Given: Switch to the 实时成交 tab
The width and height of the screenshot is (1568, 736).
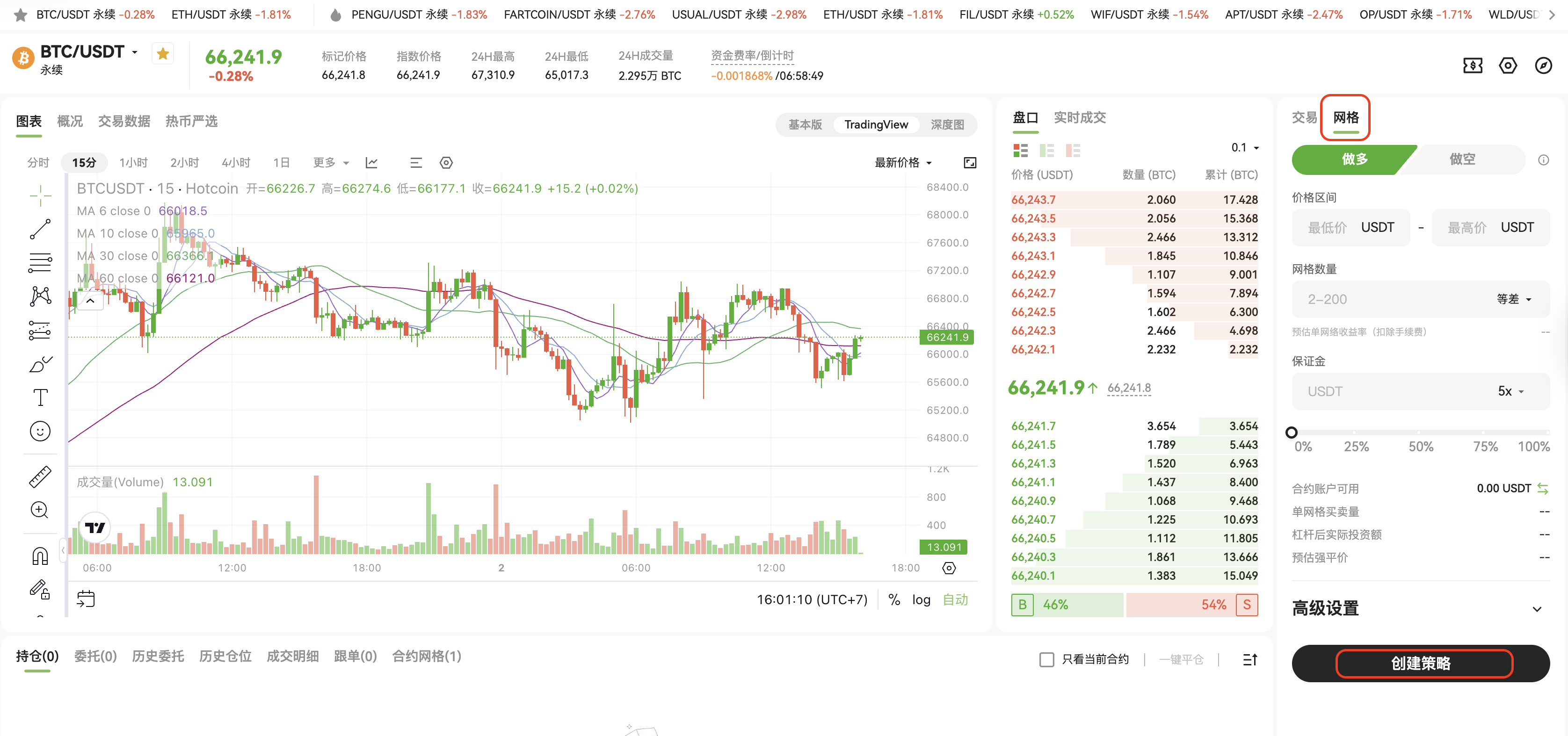Looking at the screenshot, I should [1079, 117].
